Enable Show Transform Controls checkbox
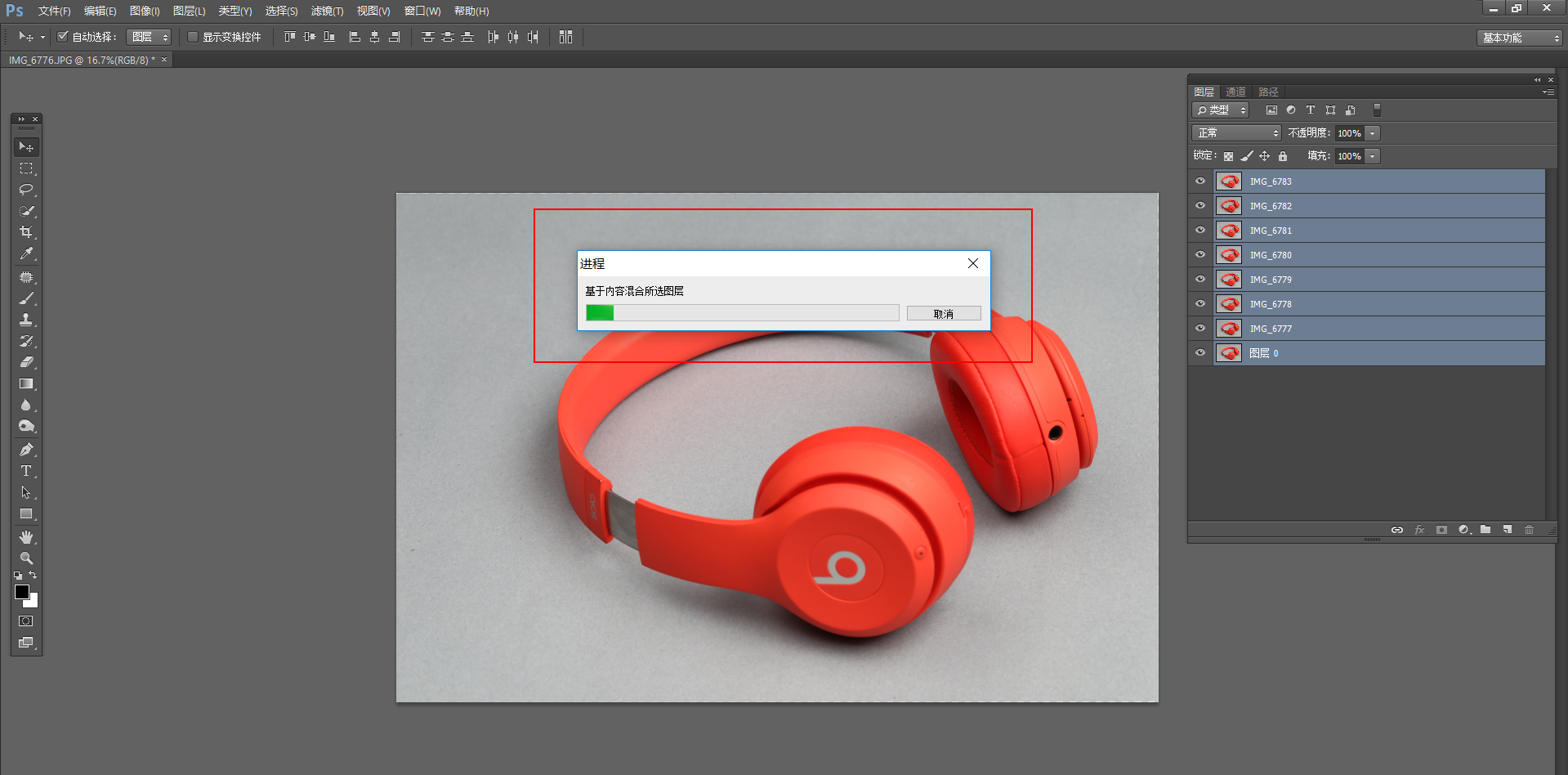This screenshot has height=775, width=1568. coord(193,37)
